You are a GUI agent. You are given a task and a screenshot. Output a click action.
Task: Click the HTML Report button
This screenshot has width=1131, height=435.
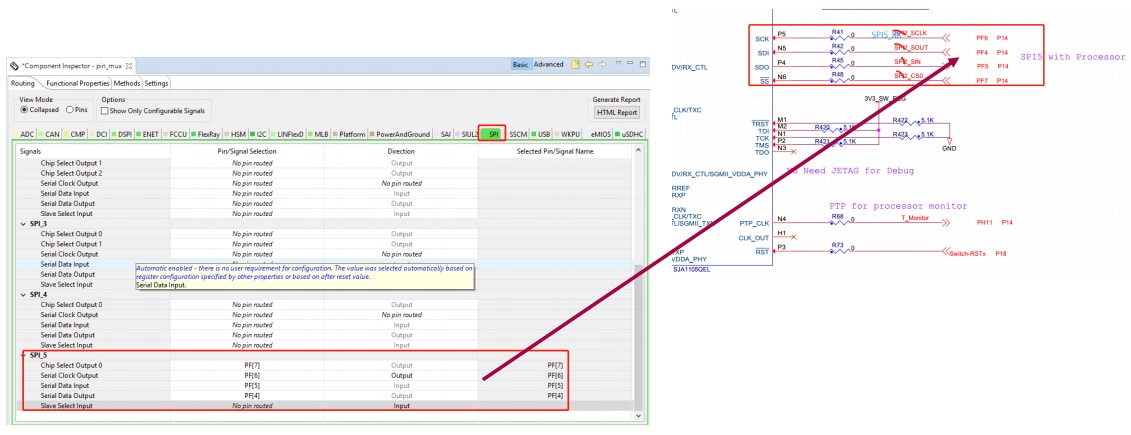616,113
